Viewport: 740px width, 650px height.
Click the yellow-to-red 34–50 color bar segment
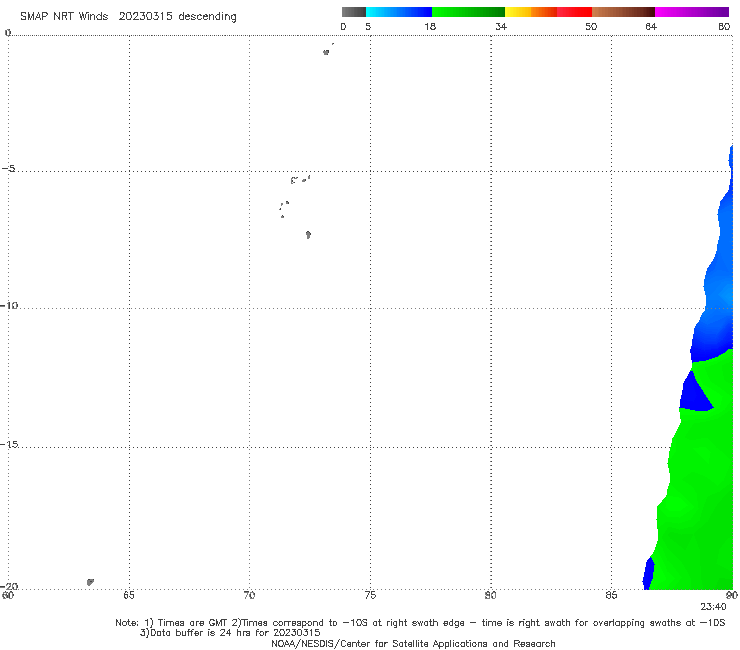[x=548, y=12]
